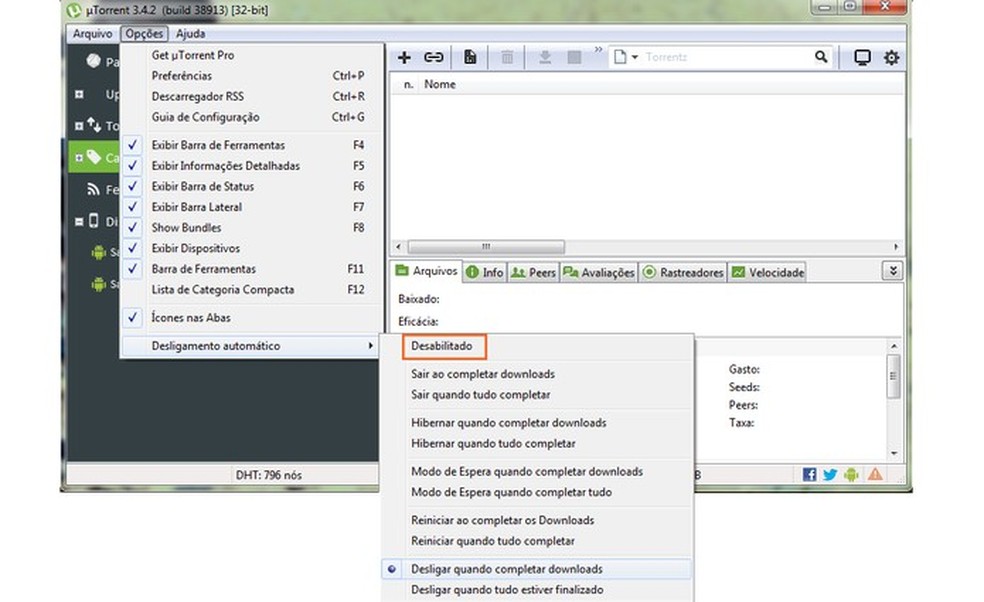This screenshot has width=984, height=602.
Task: Click the uTorrent logo in title bar
Action: click(x=74, y=10)
